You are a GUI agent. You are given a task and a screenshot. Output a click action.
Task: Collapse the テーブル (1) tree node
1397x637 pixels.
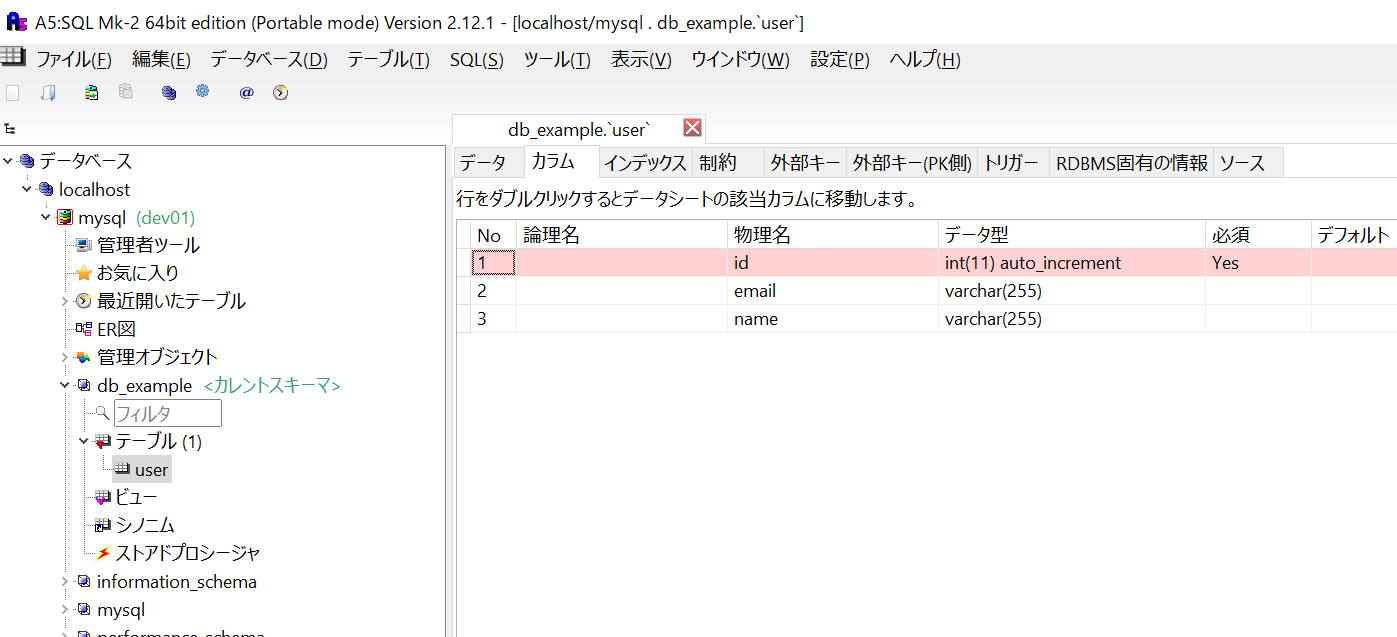(x=84, y=441)
